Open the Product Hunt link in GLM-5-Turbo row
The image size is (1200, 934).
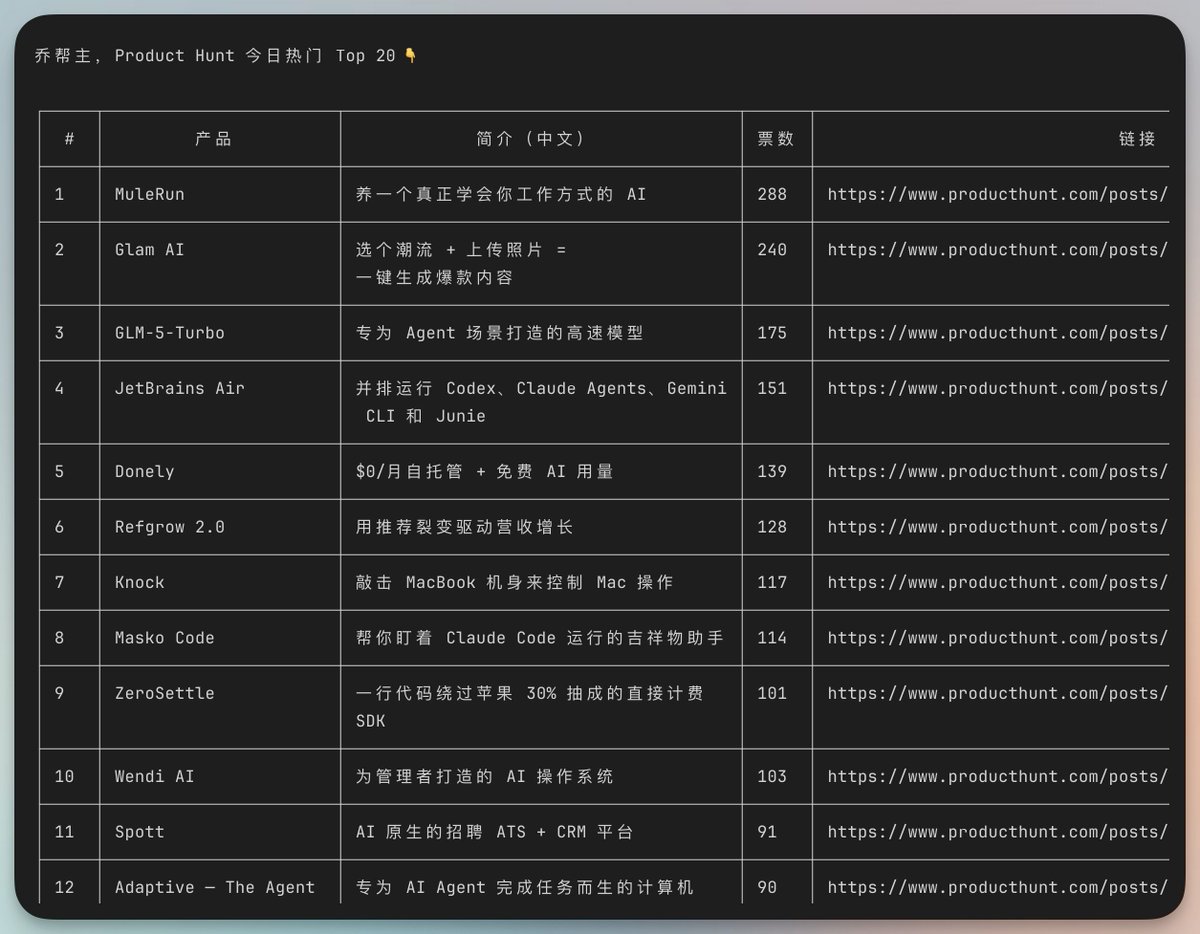click(998, 333)
